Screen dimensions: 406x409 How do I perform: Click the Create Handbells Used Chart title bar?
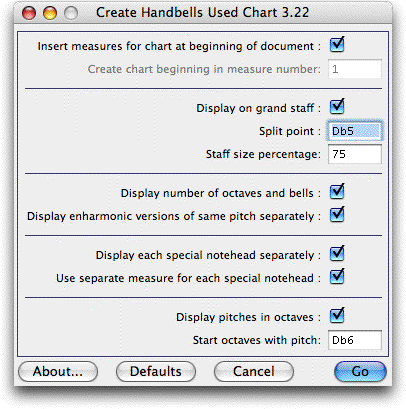click(x=203, y=13)
